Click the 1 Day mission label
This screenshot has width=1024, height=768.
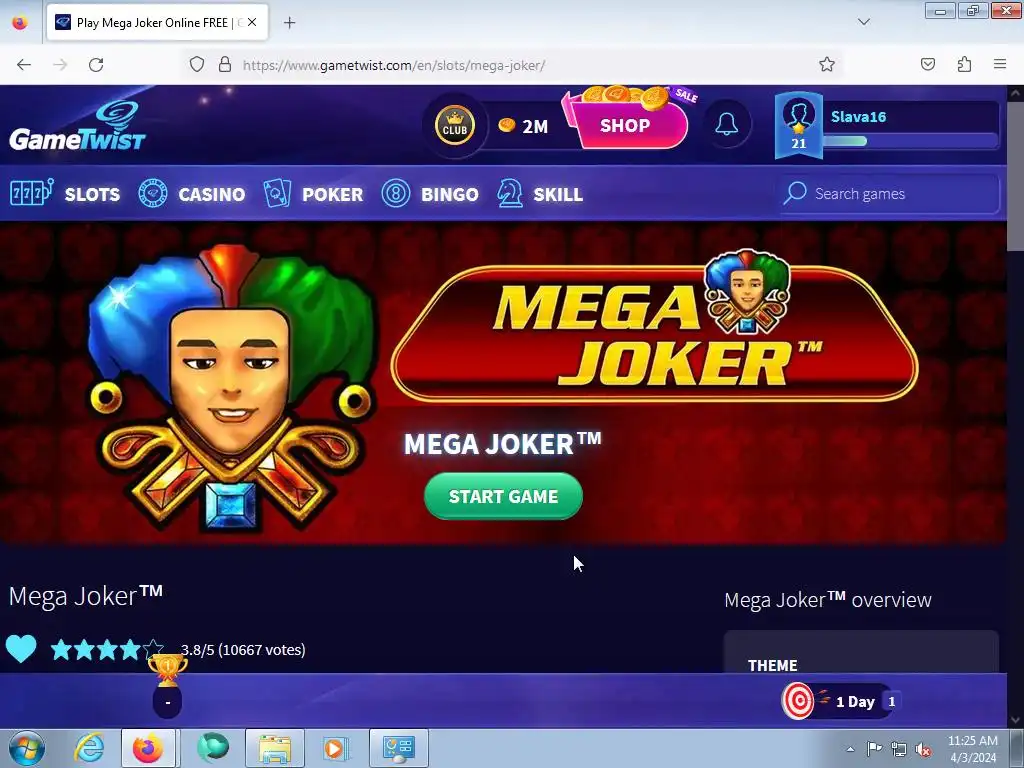coord(855,702)
